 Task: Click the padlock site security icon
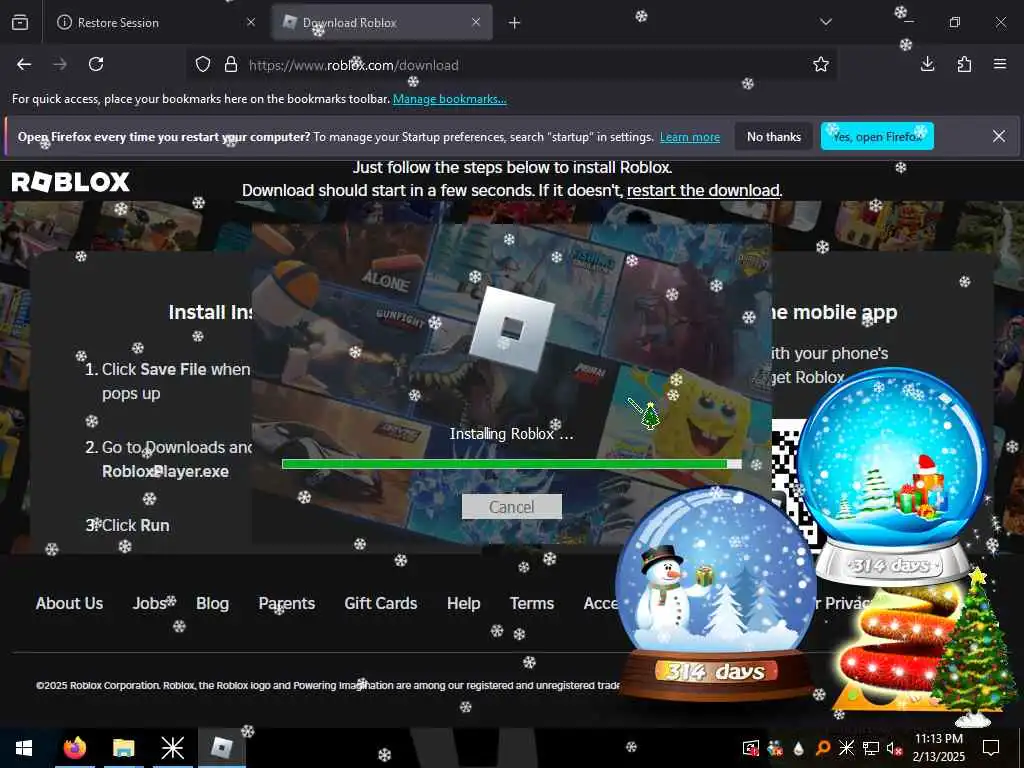(x=231, y=64)
